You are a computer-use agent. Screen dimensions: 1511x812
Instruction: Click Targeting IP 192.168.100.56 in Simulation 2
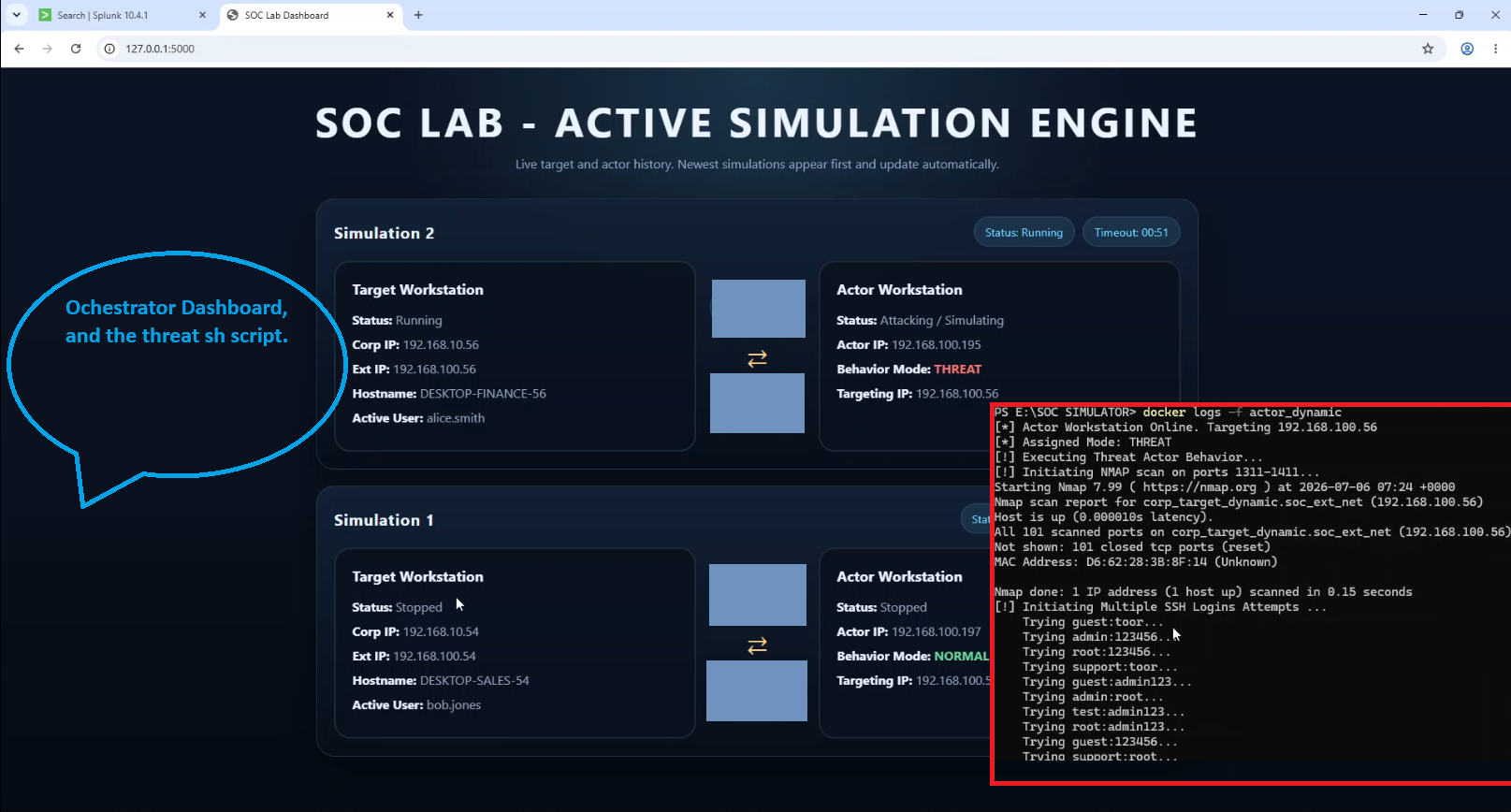click(x=917, y=394)
